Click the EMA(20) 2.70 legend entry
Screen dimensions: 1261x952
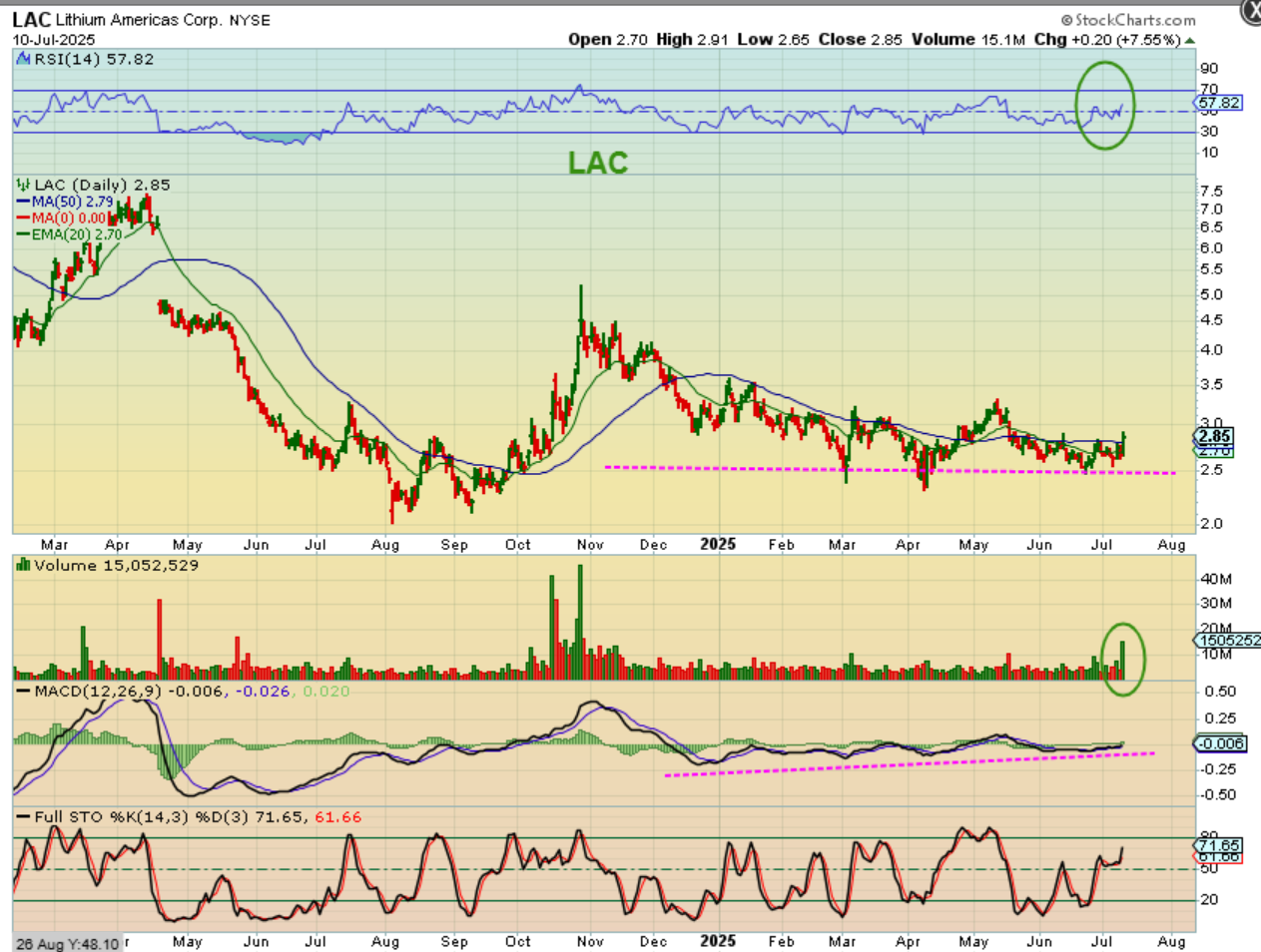point(70,235)
